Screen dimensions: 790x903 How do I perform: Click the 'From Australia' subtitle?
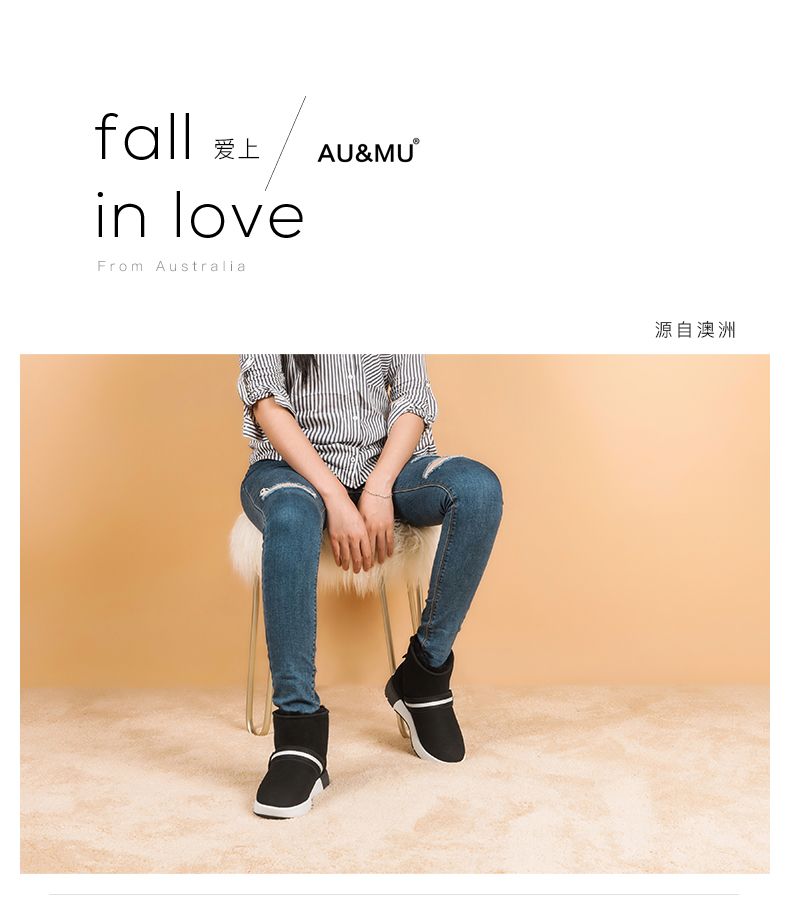click(172, 266)
